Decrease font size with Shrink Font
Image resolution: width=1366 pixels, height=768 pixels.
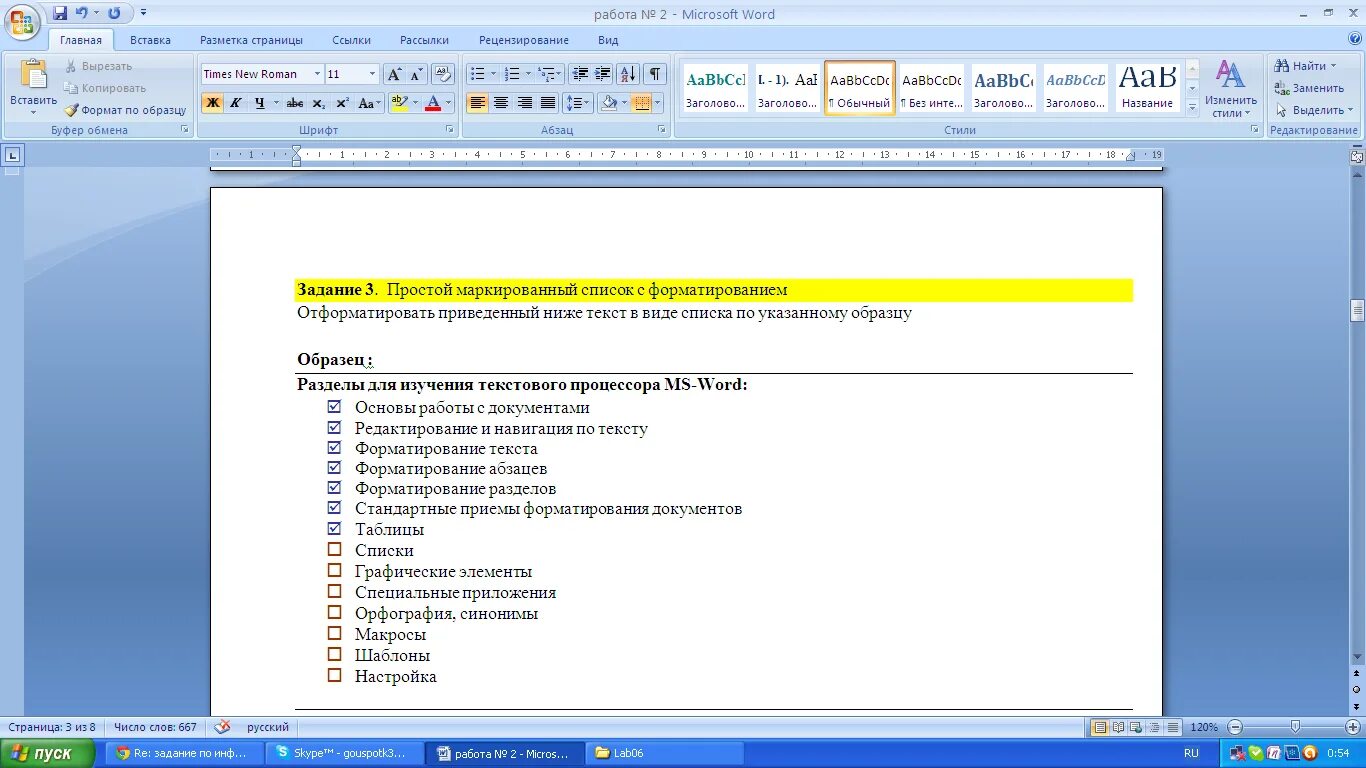click(x=417, y=74)
